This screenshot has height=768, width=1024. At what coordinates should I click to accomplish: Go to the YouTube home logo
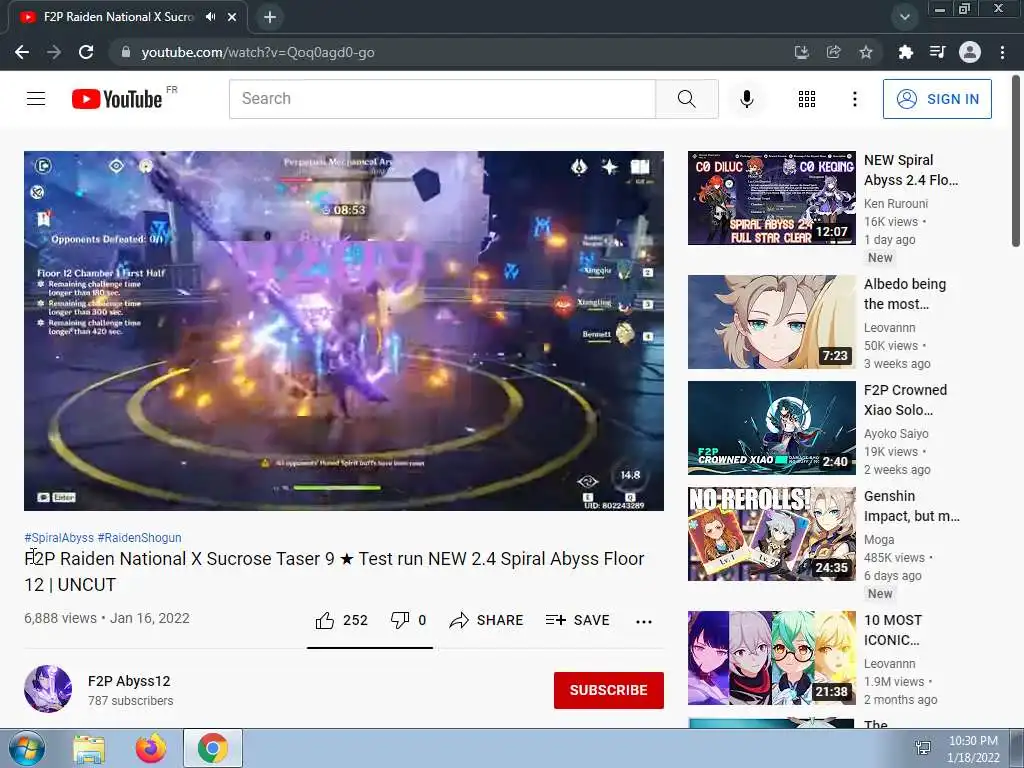117,99
